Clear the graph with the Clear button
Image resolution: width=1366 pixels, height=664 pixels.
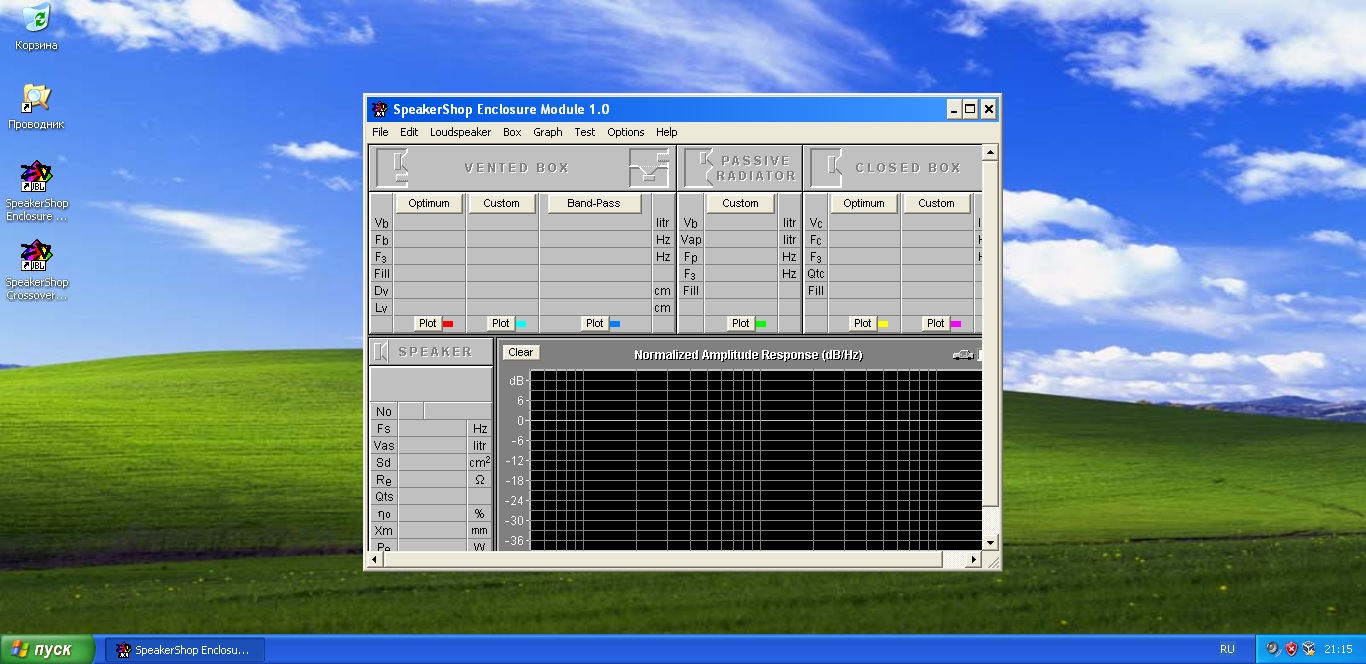[520, 352]
